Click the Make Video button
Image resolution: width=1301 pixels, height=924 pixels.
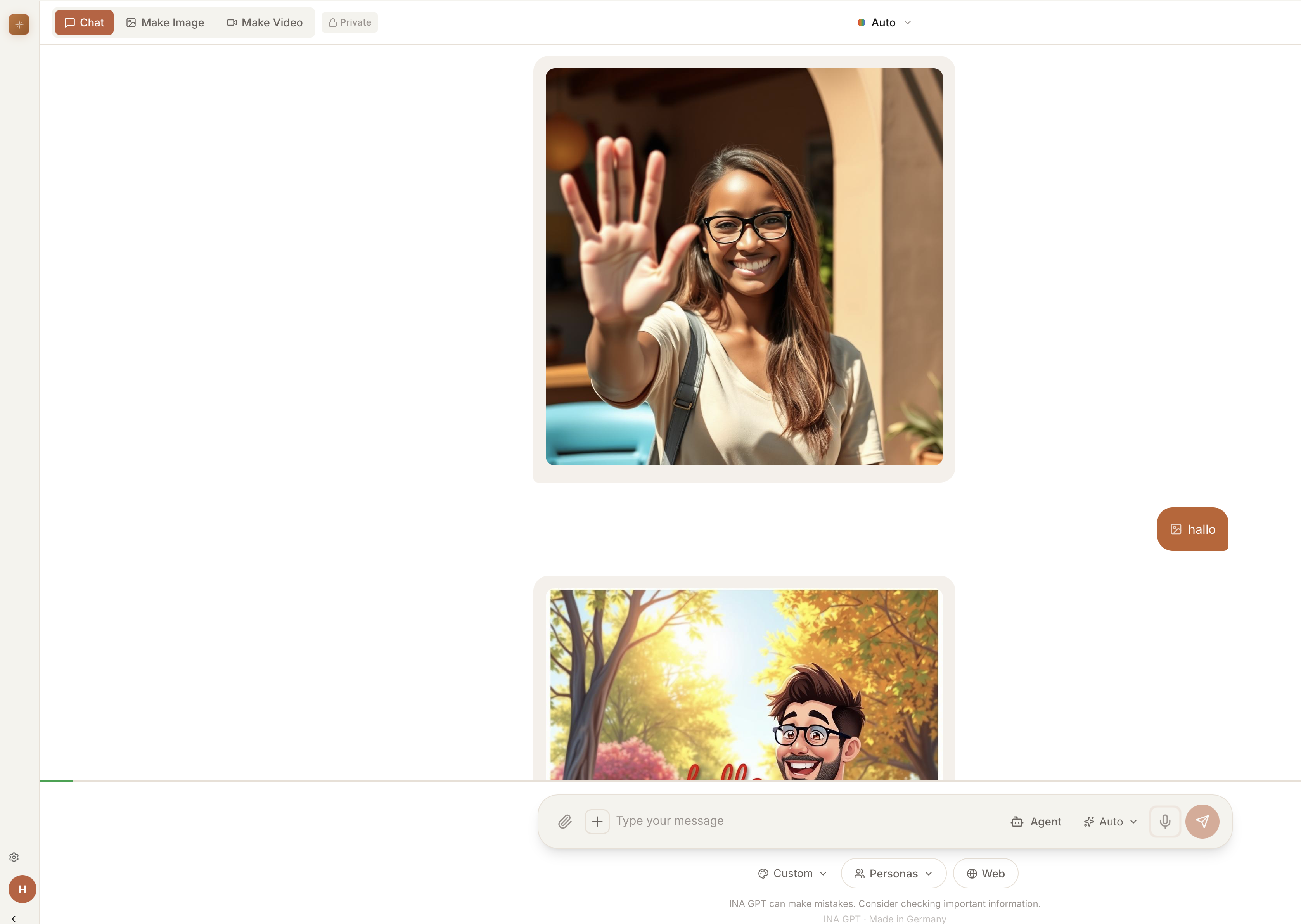pos(264,22)
